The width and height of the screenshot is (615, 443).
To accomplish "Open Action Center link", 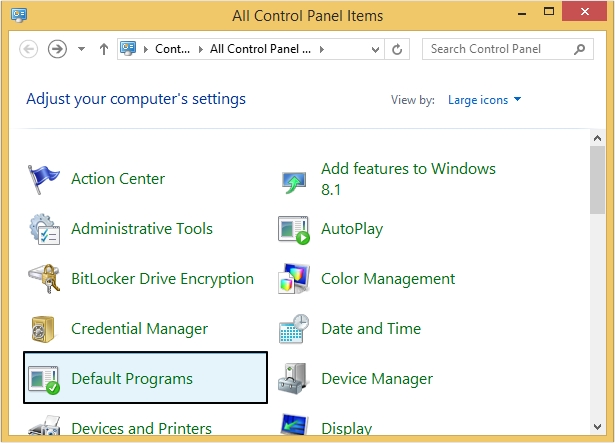I will coord(118,179).
